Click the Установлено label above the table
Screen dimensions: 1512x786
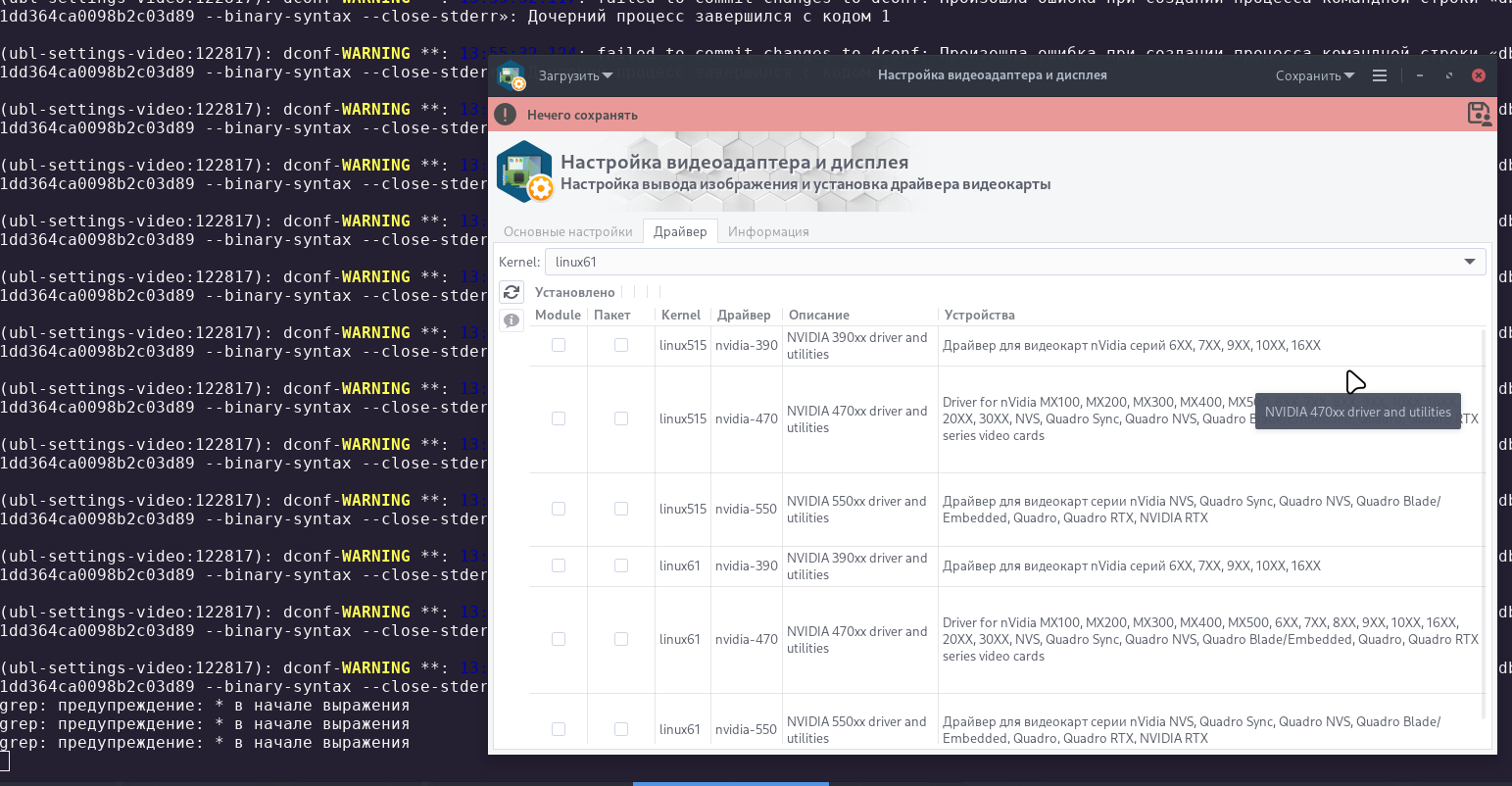point(575,292)
